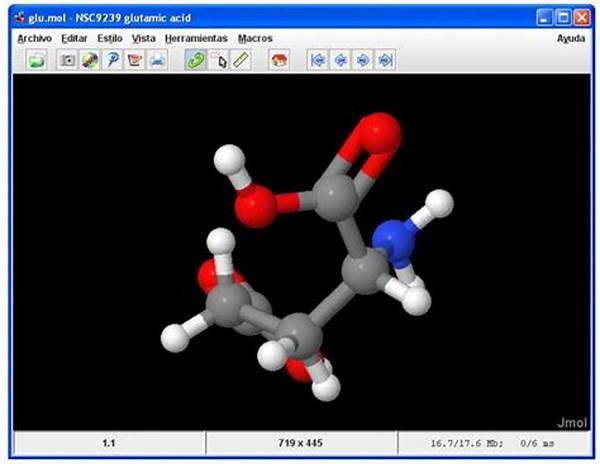Advance to the next frame

(x=362, y=61)
